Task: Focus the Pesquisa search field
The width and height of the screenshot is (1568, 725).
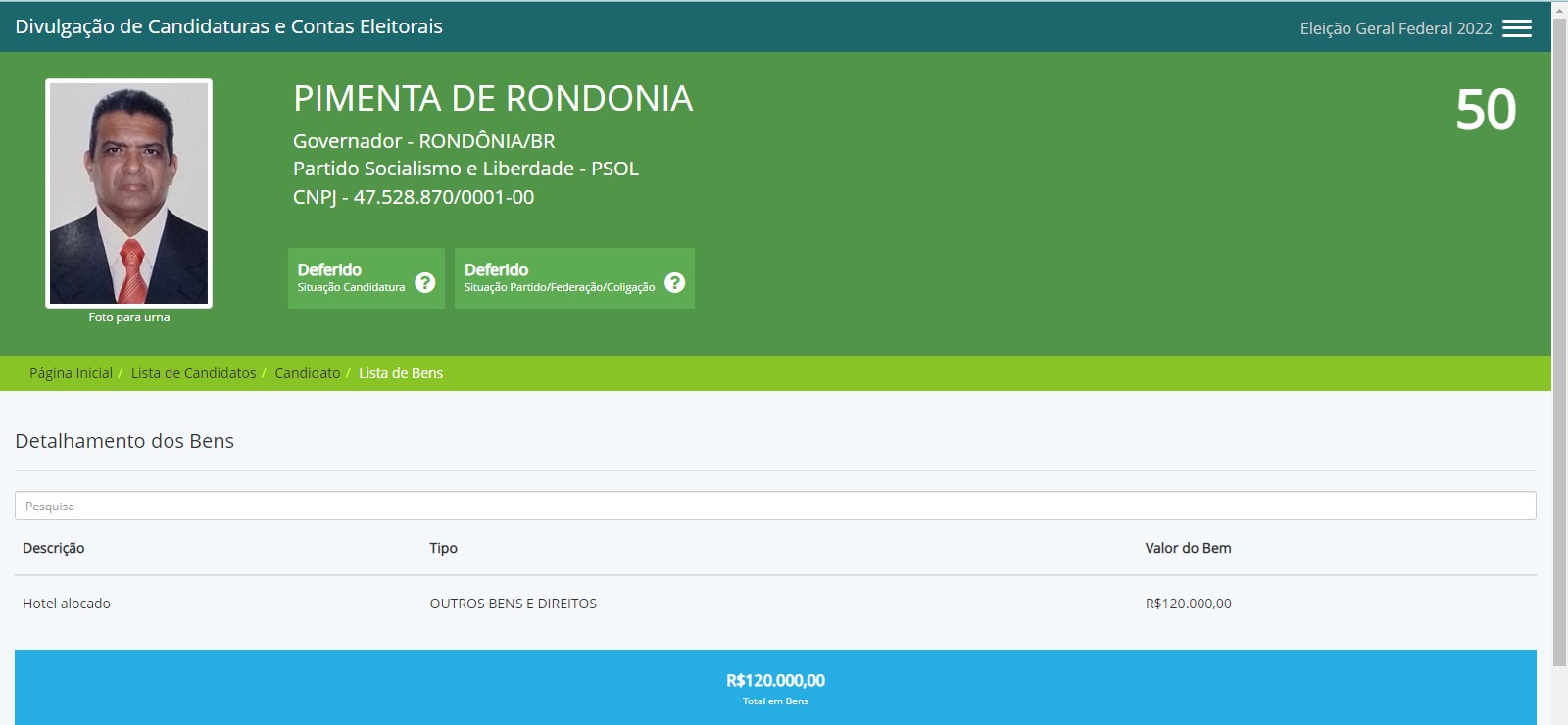Action: click(774, 506)
